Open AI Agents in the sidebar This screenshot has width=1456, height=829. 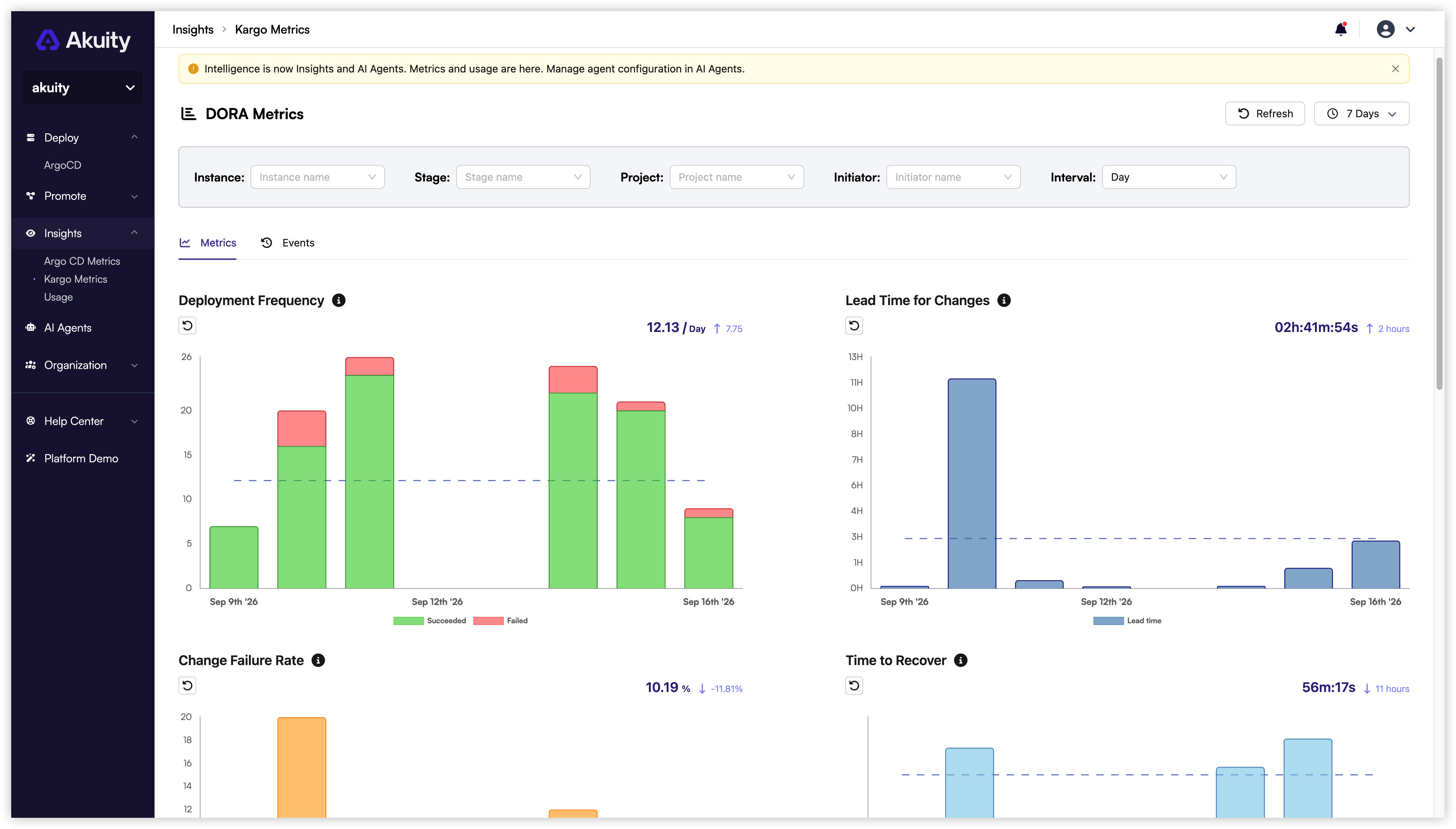point(68,327)
